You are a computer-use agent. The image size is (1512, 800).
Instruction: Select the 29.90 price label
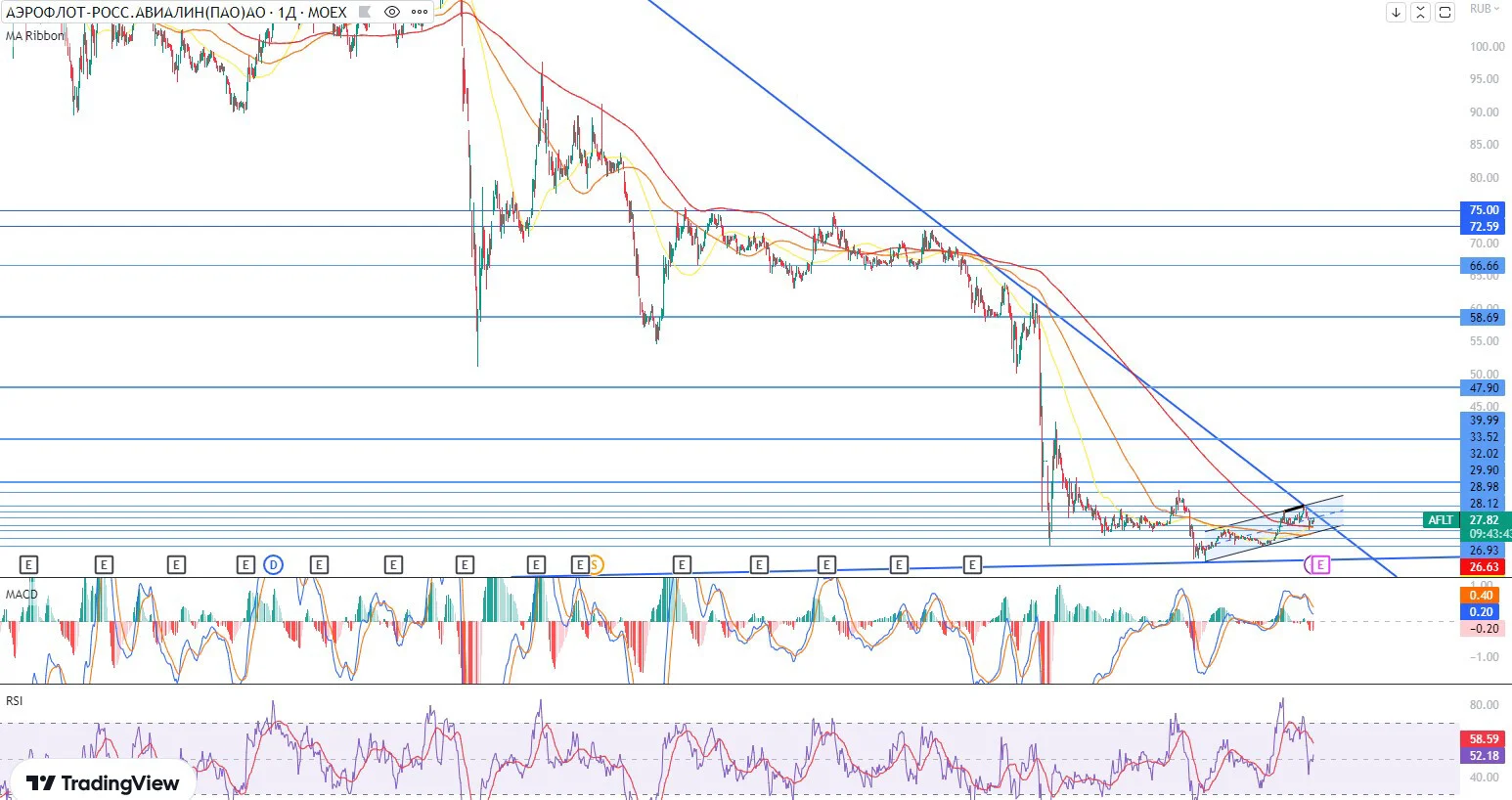tap(1484, 470)
